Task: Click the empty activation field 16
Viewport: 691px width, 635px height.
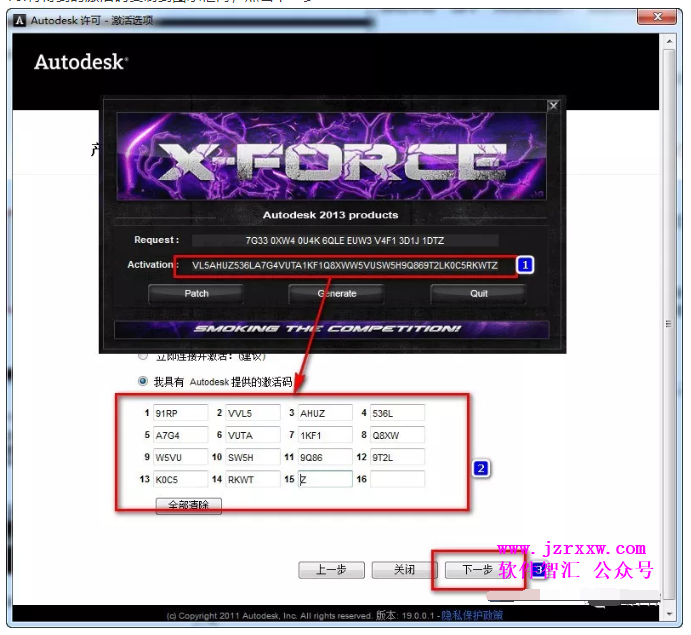Action: pos(398,479)
